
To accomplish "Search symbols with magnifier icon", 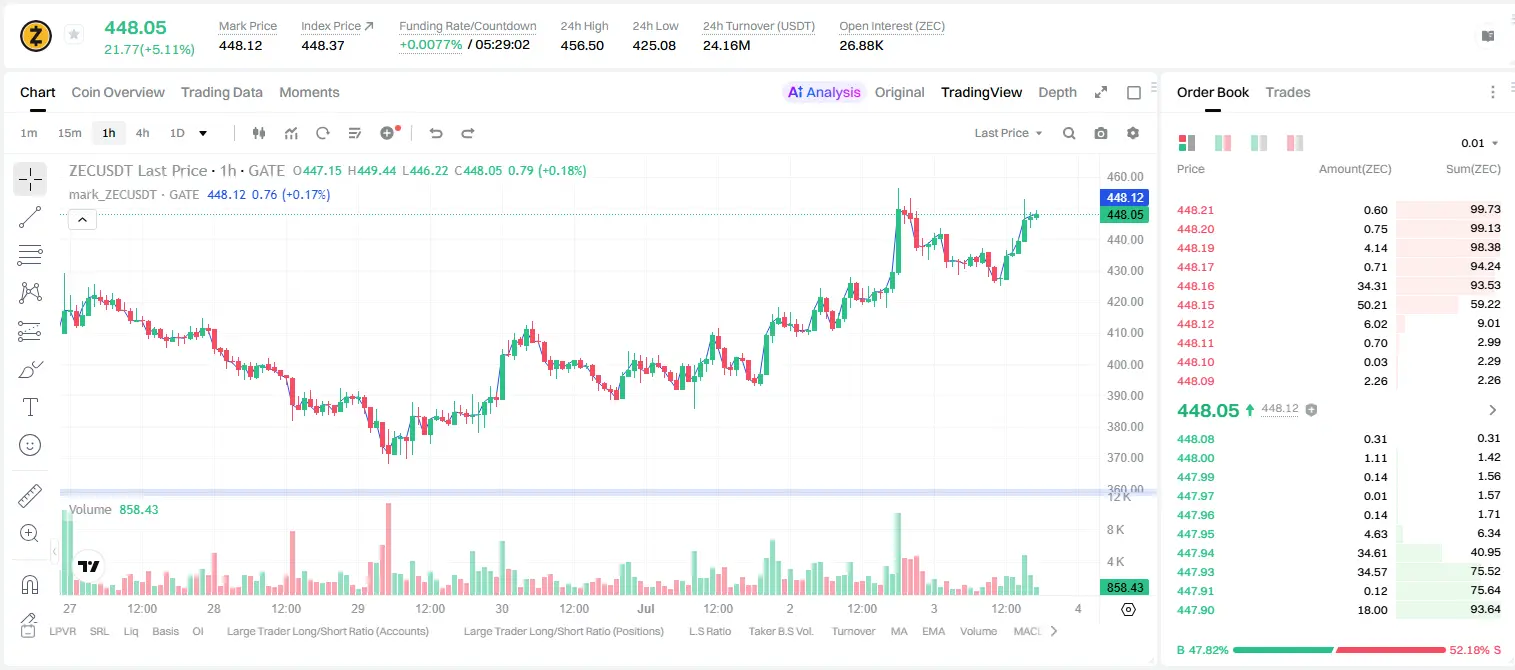I will pos(1069,133).
